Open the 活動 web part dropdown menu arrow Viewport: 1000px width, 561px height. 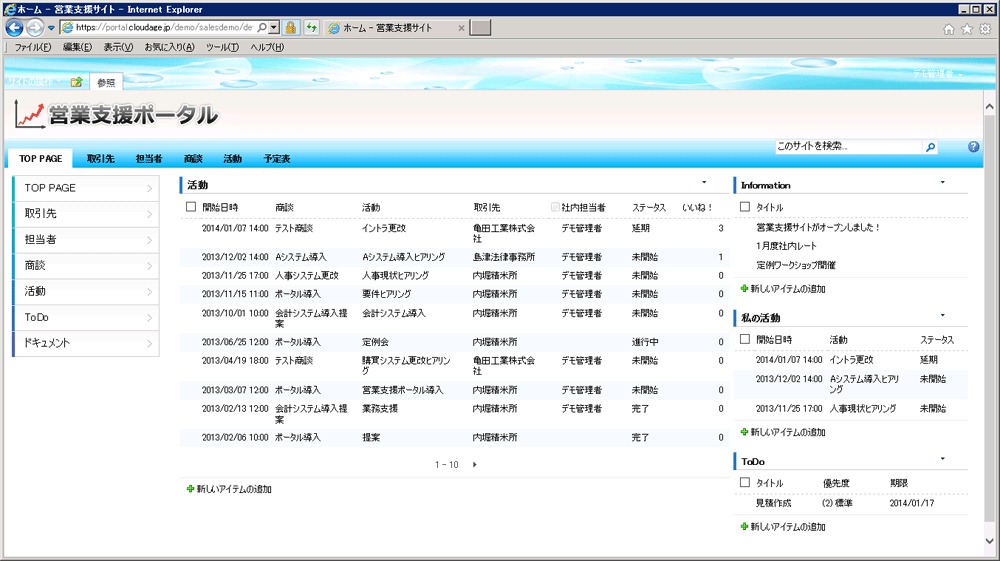pyautogui.click(x=704, y=183)
